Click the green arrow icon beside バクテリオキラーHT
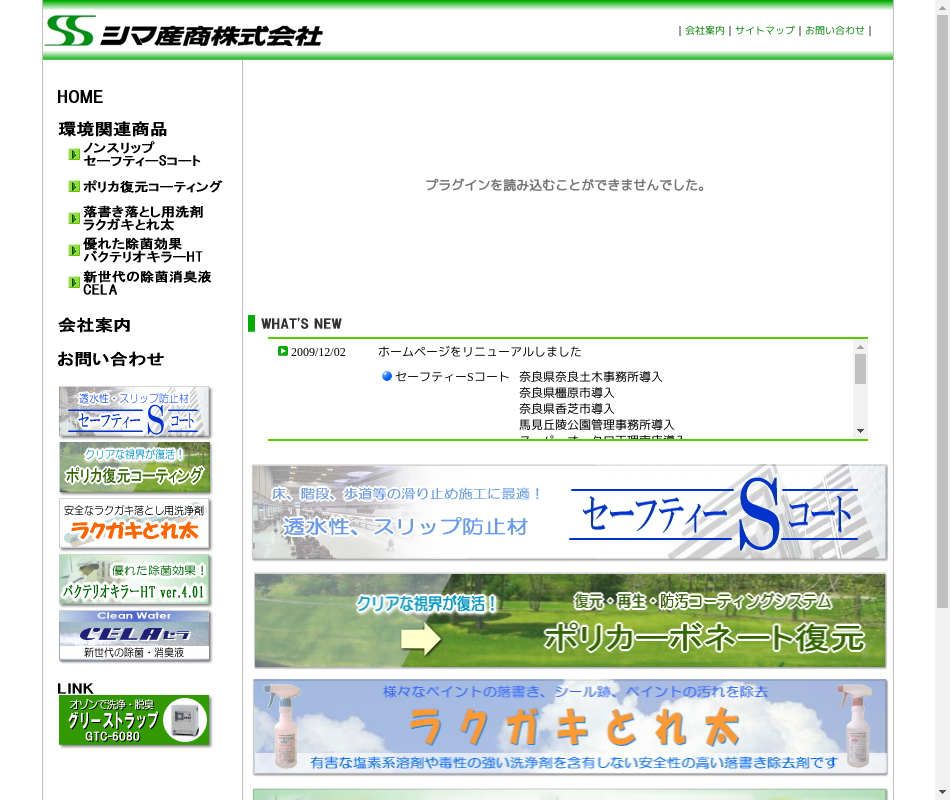950x800 pixels. coord(74,250)
